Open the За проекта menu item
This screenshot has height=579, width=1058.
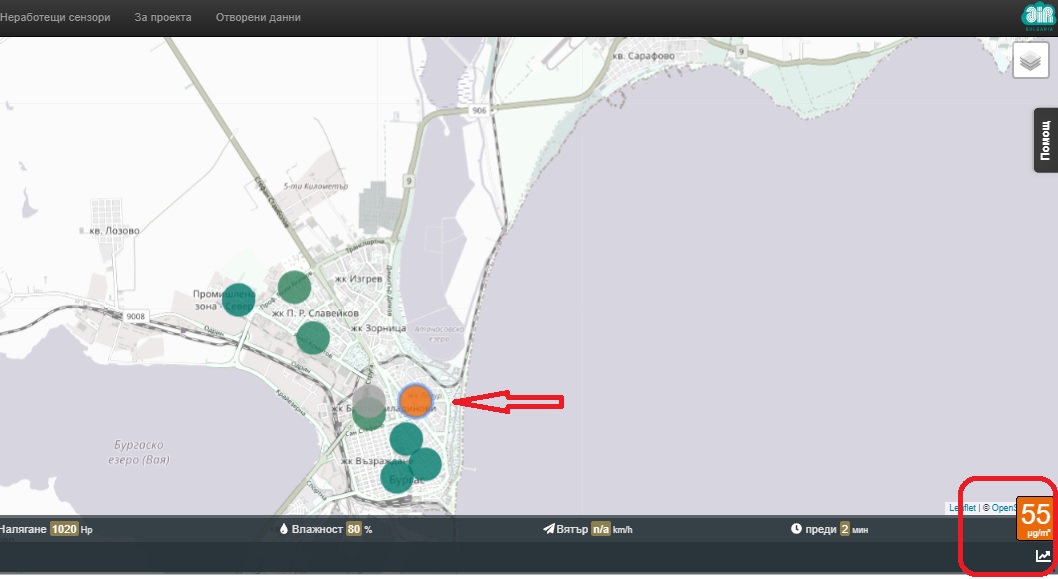(x=163, y=18)
